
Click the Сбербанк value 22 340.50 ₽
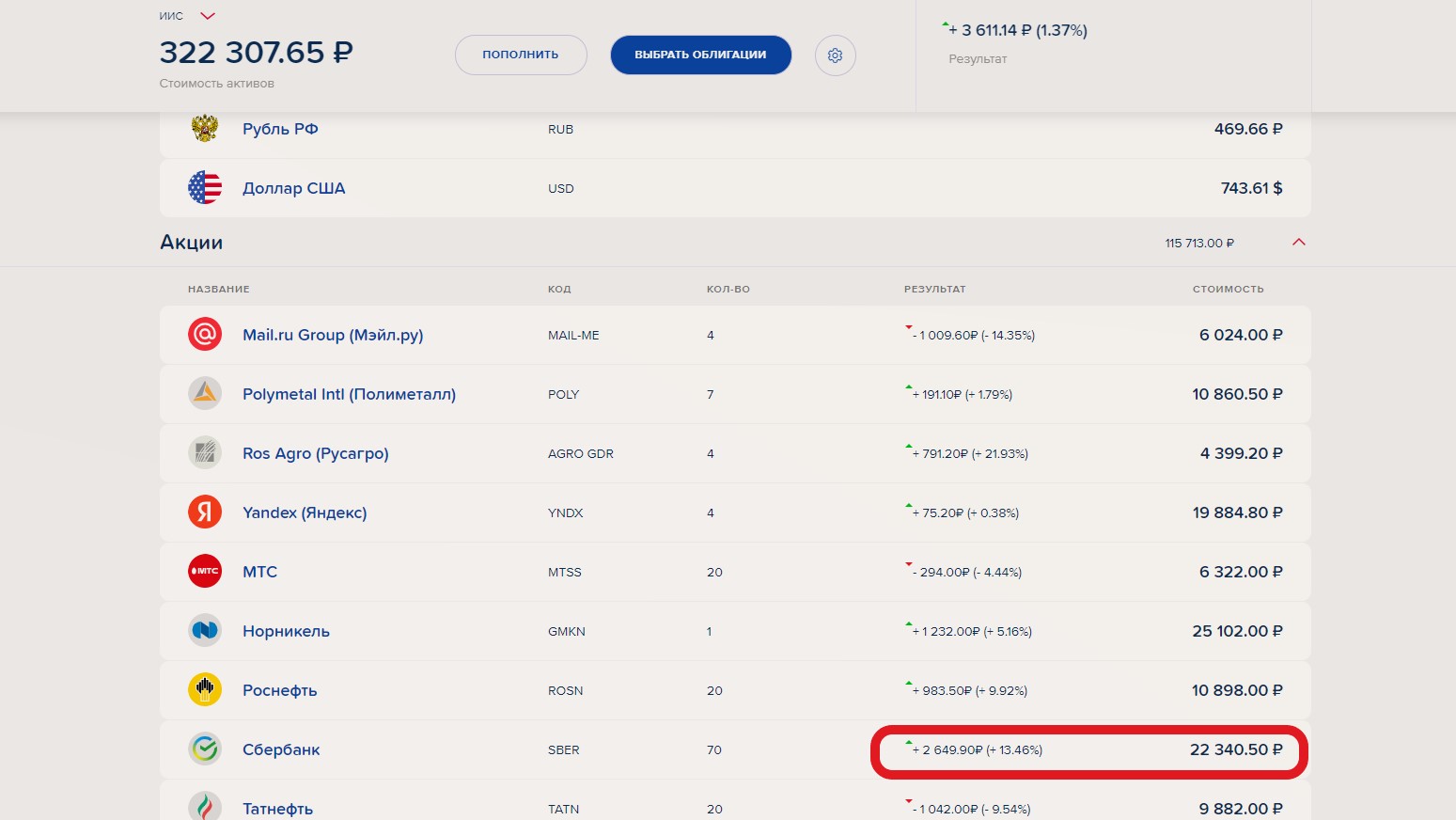coord(1236,749)
